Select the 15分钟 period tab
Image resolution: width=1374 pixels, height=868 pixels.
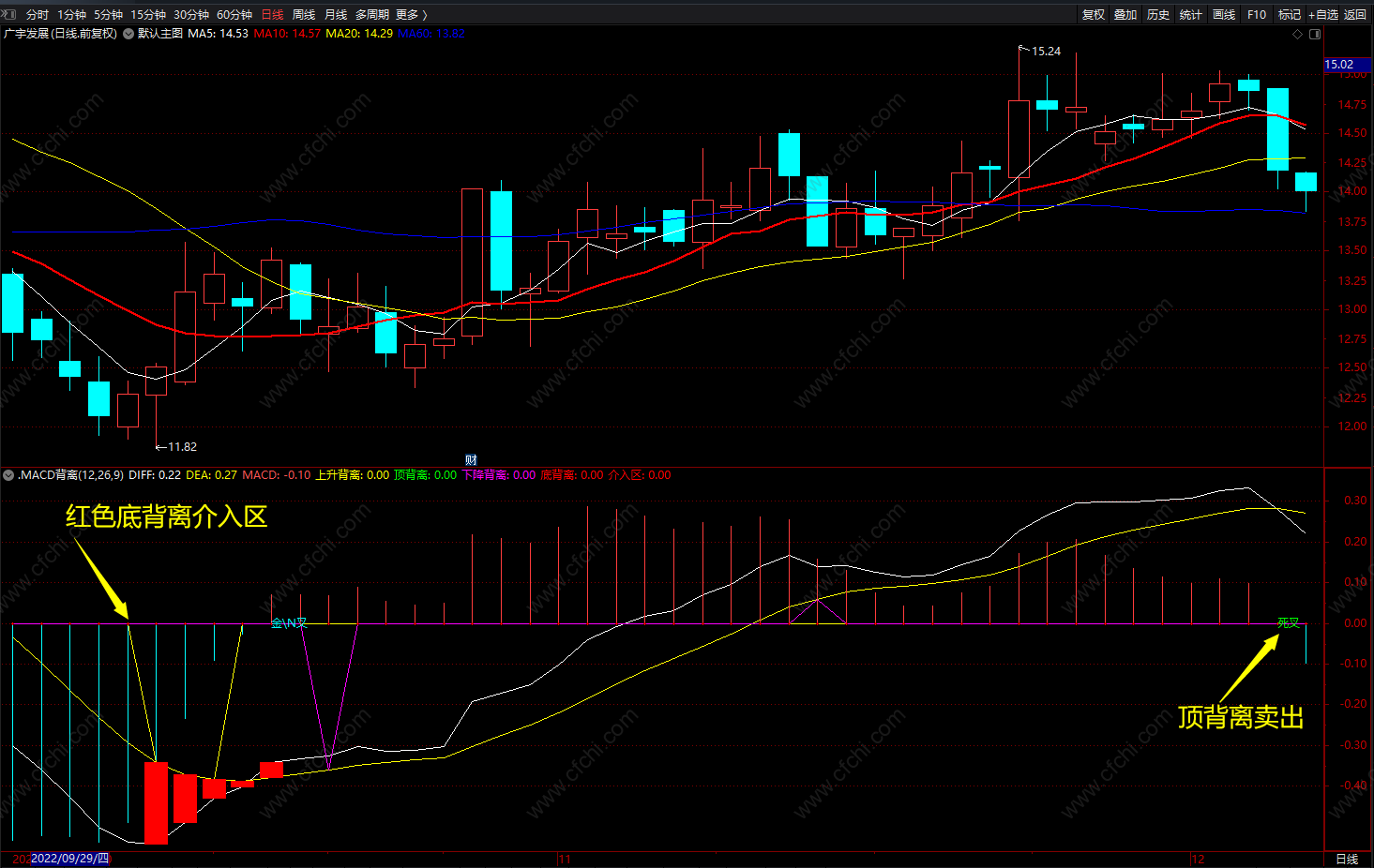(148, 14)
